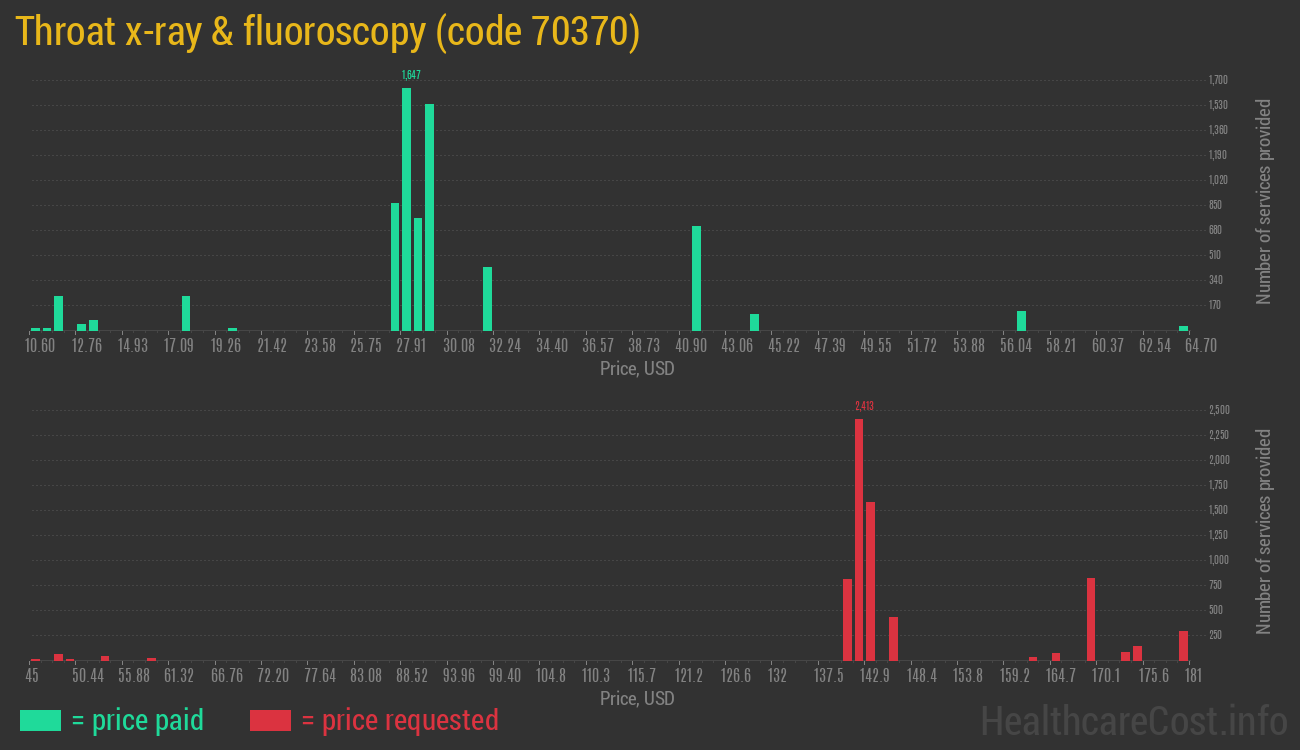Select the 27.91 tick label on the upper axis
1300x750 pixels.
coord(411,346)
